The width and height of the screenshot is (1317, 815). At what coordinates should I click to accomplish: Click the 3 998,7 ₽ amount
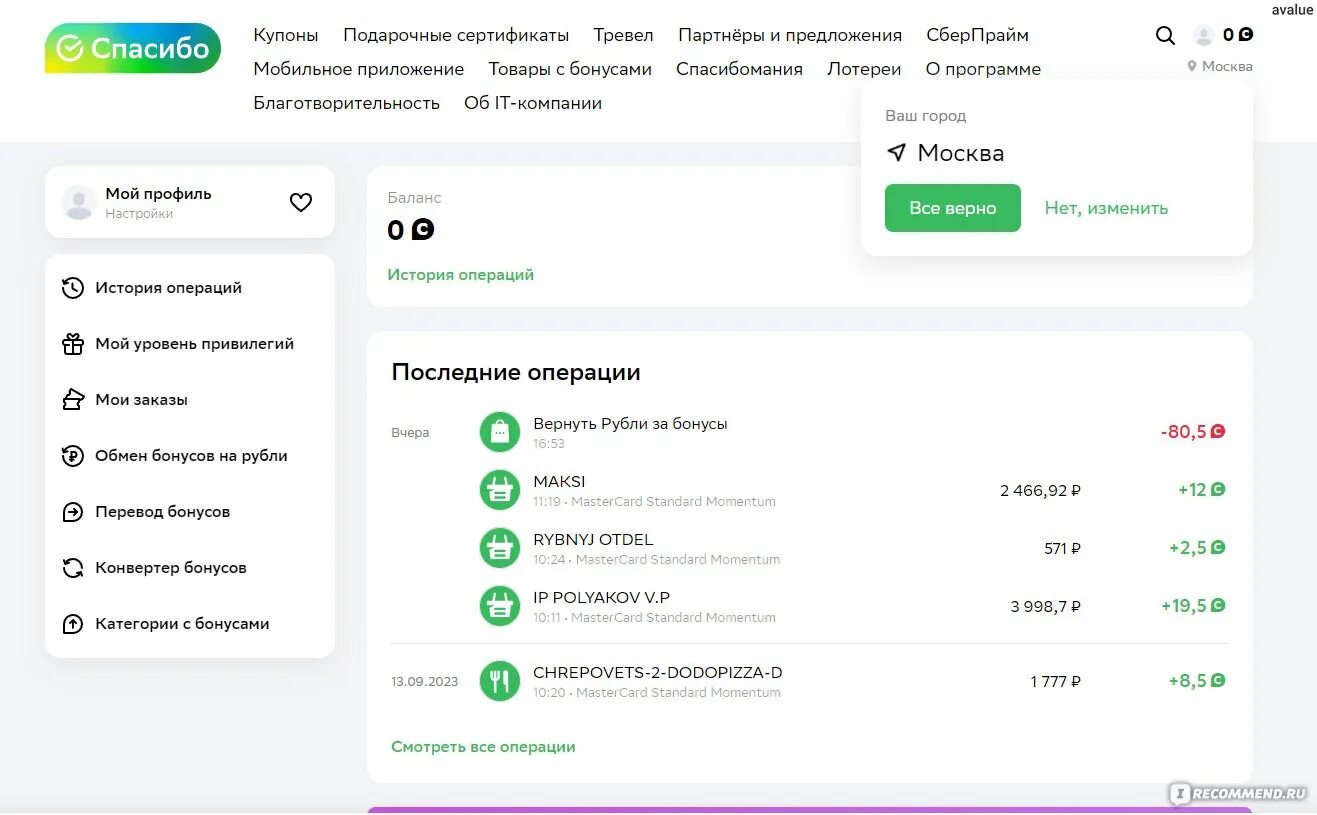(x=1046, y=606)
